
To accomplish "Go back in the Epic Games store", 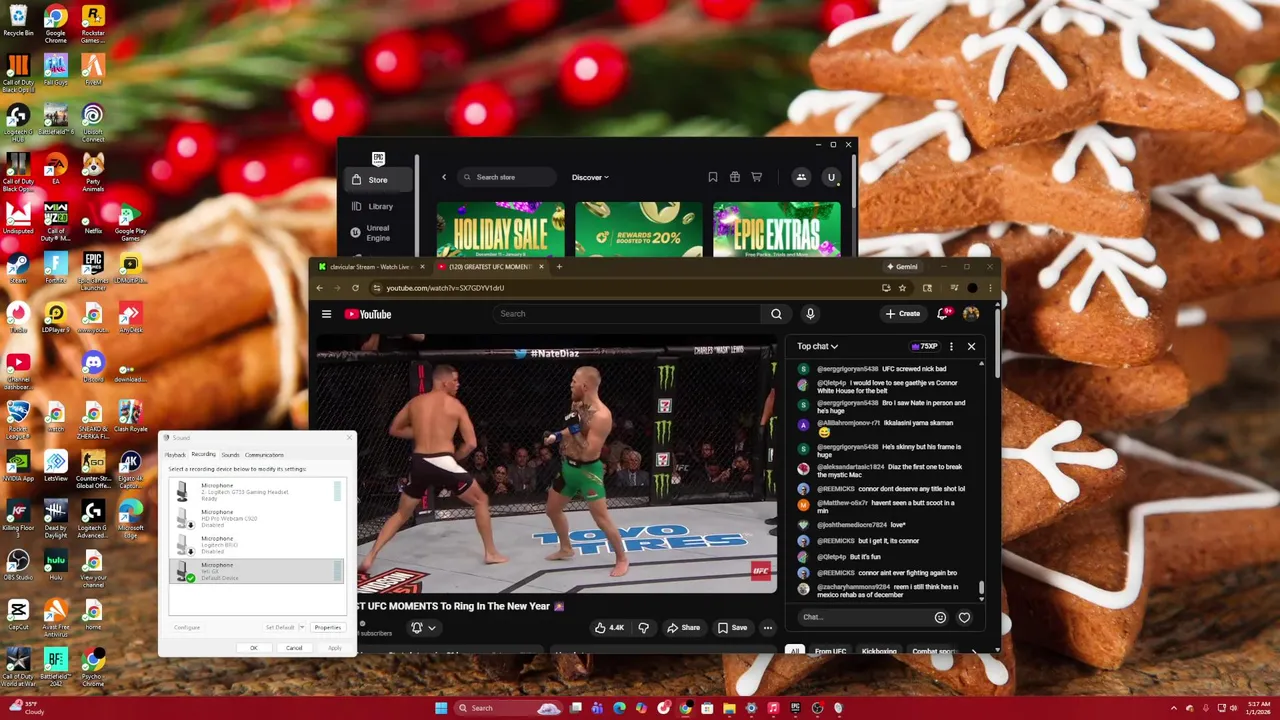I will coord(444,177).
